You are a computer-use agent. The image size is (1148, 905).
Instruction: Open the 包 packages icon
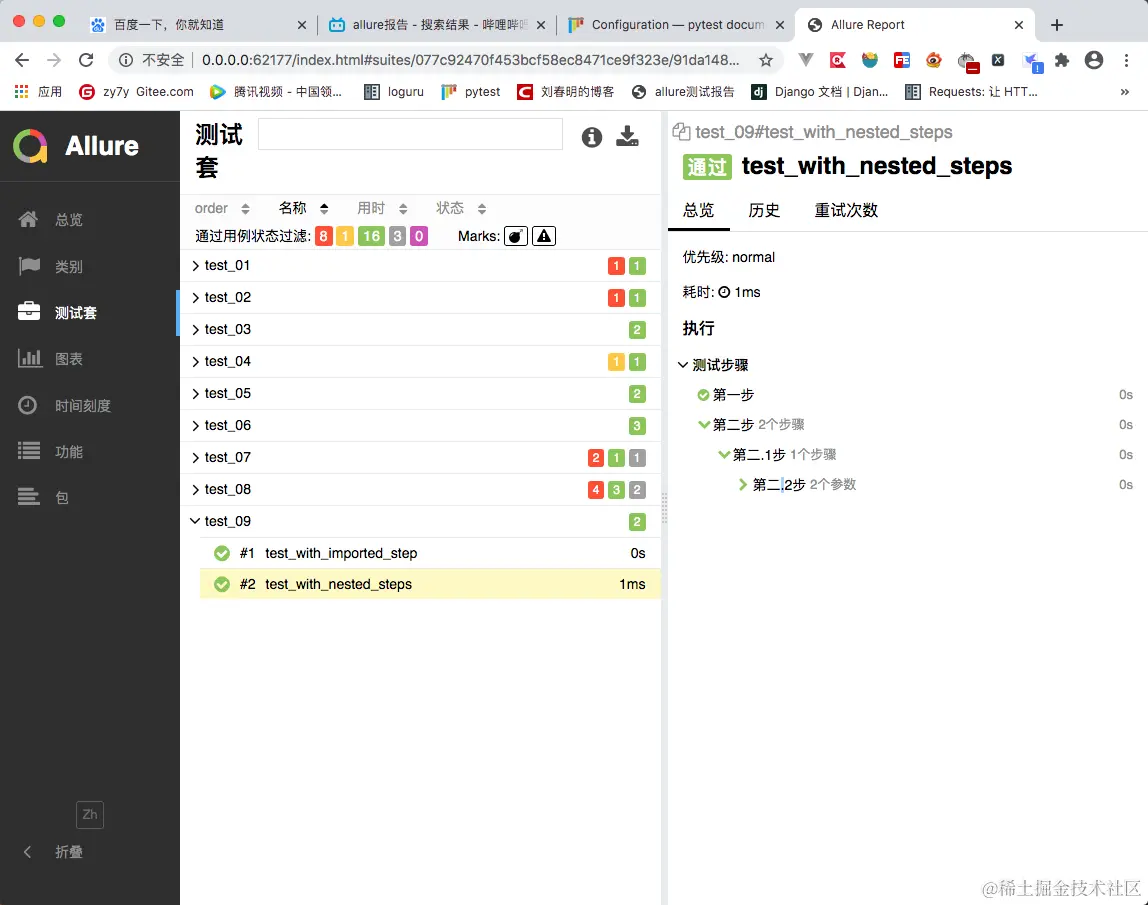click(29, 497)
